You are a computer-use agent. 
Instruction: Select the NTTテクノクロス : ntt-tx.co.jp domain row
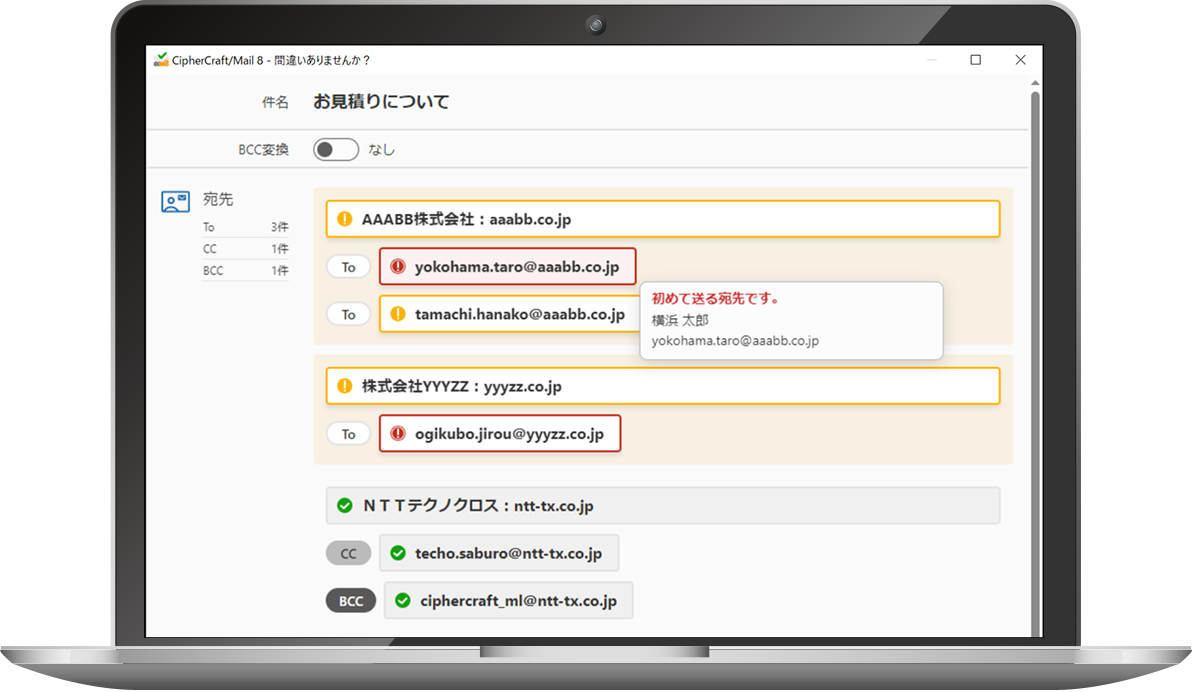pyautogui.click(x=663, y=506)
